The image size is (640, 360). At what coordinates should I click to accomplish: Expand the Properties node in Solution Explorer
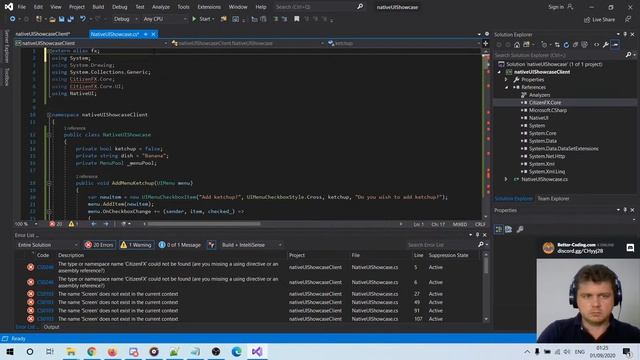pos(506,80)
